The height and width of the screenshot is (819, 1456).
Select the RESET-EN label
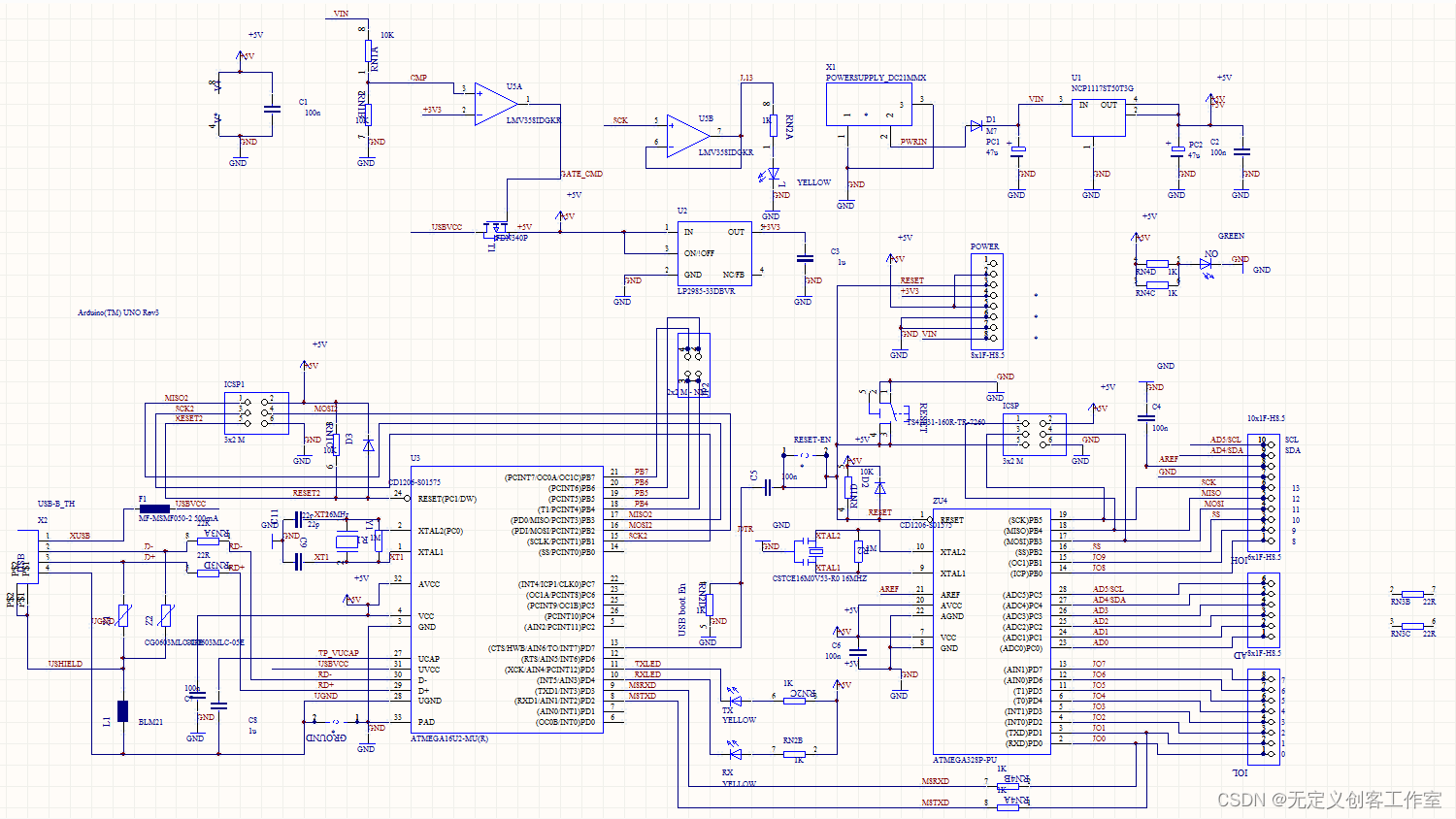point(811,440)
